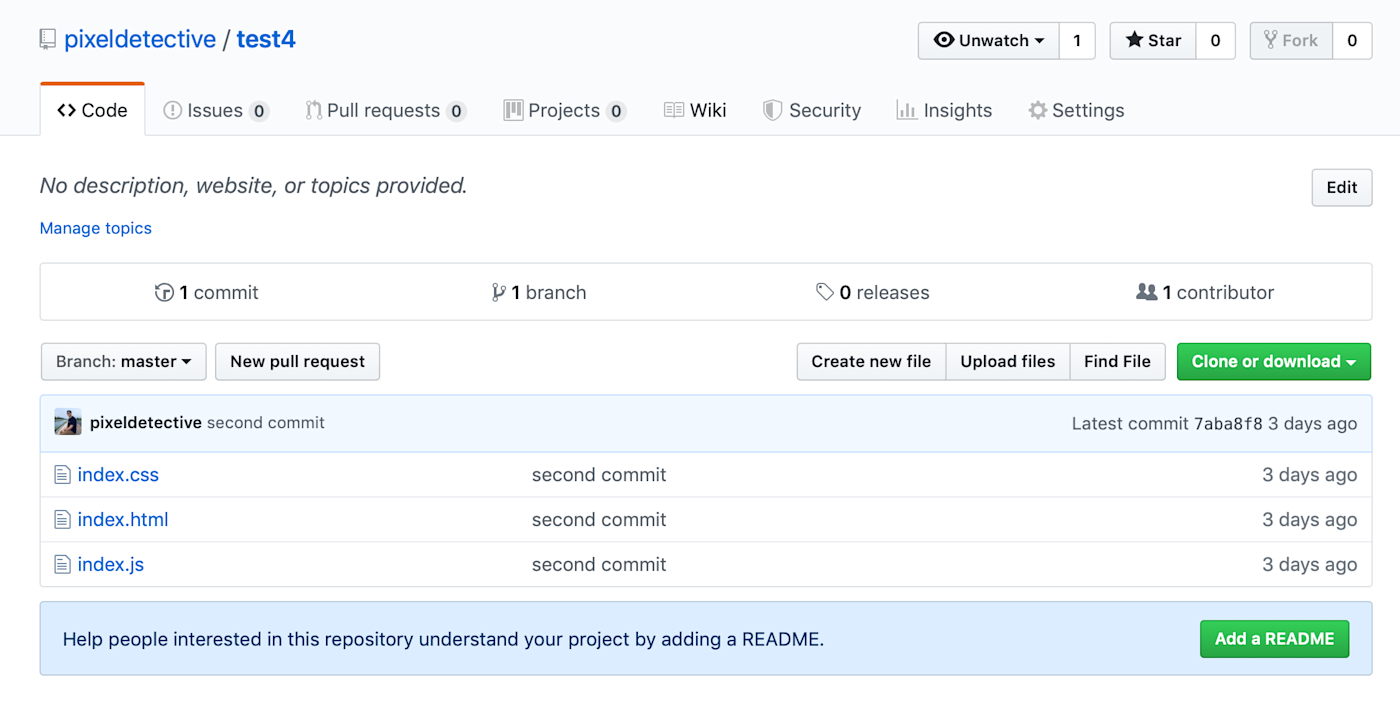Click the pixeldetective commit author avatar
The height and width of the screenshot is (707, 1400).
click(x=67, y=422)
